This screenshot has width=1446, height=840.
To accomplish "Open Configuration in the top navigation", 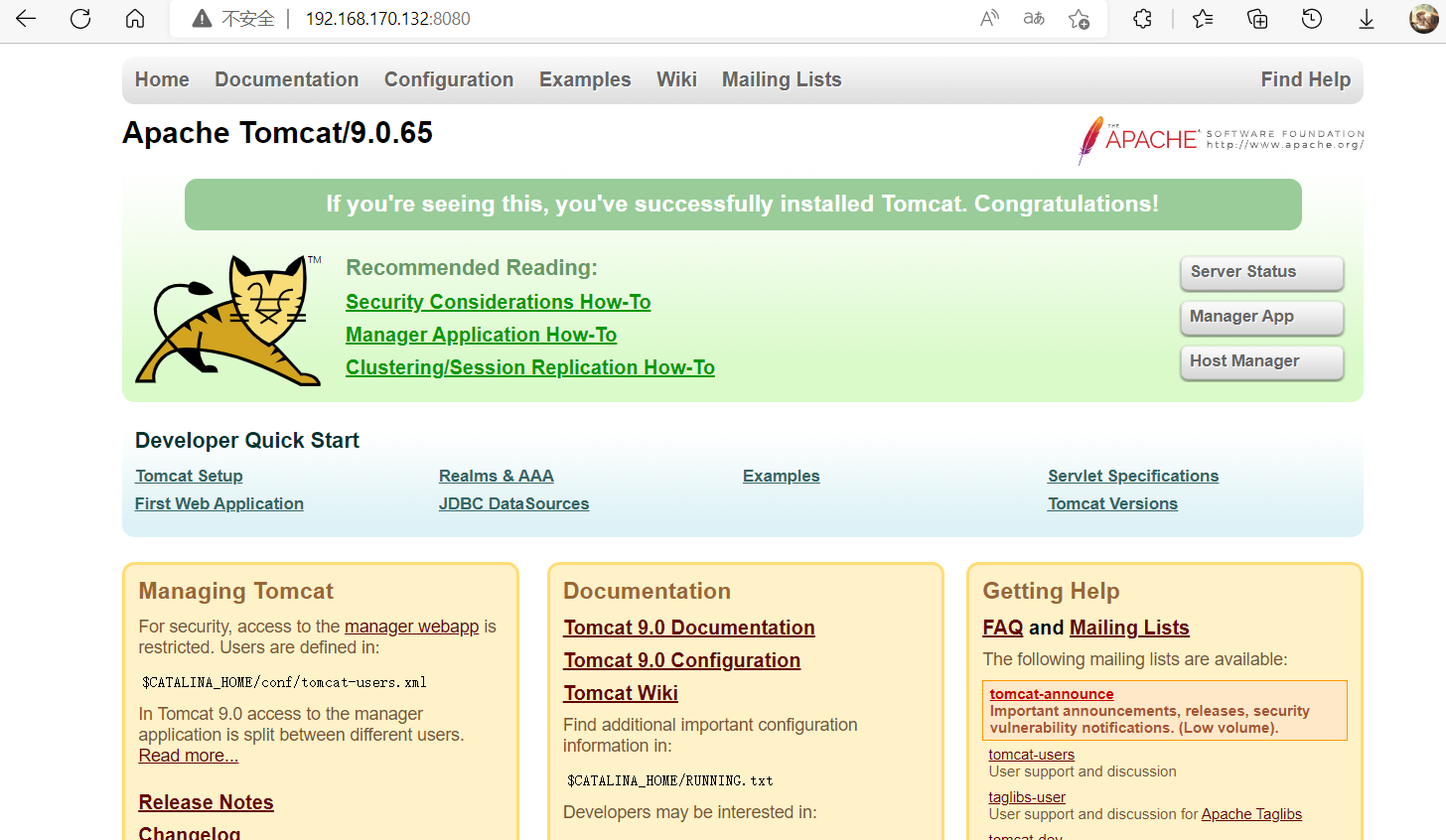I will 449,79.
